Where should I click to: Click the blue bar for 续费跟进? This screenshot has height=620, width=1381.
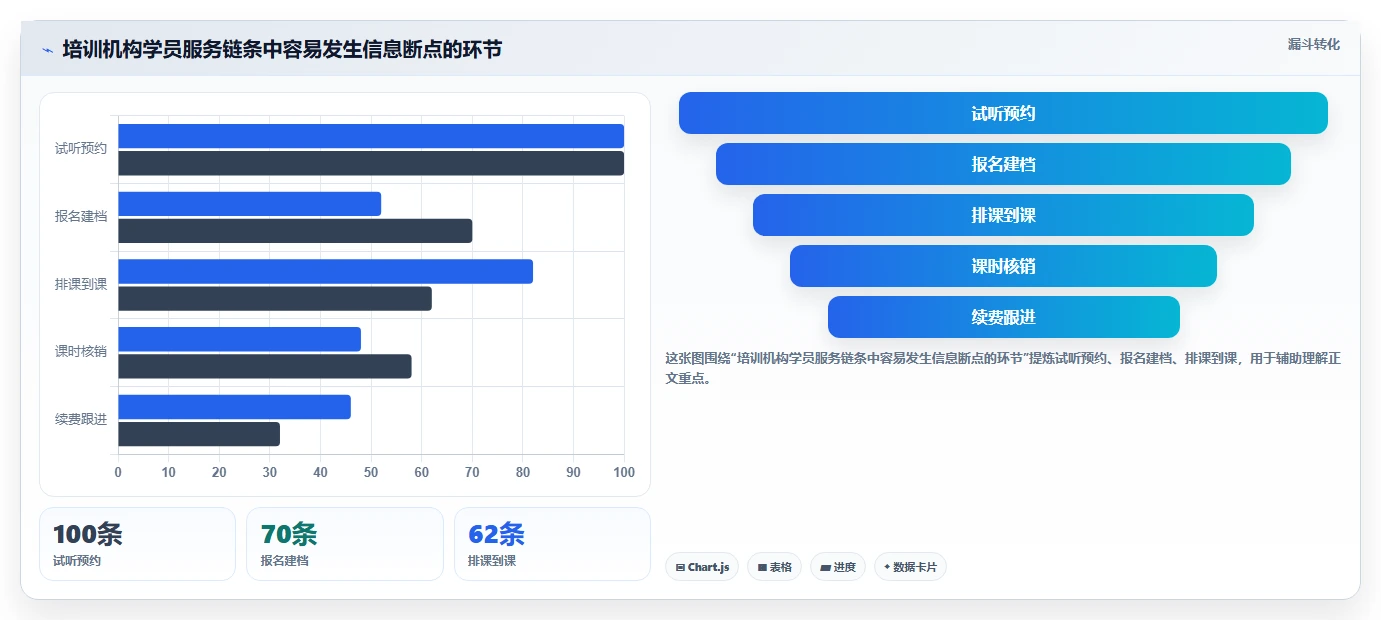coord(234,407)
